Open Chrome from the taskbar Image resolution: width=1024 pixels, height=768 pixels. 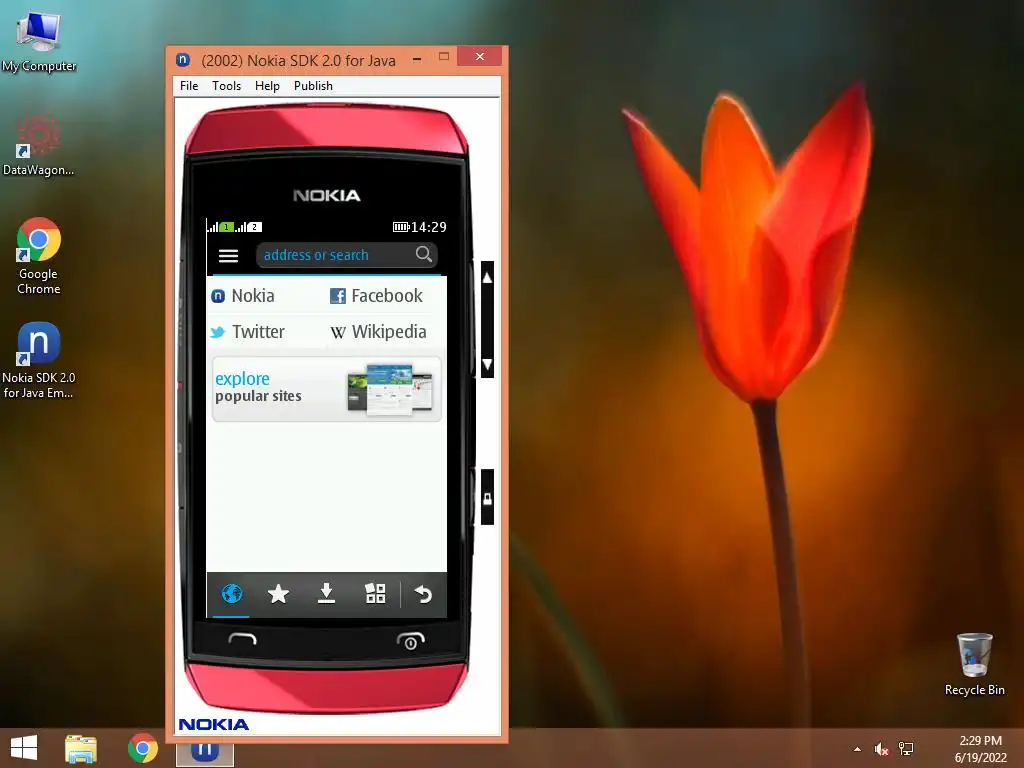(143, 748)
